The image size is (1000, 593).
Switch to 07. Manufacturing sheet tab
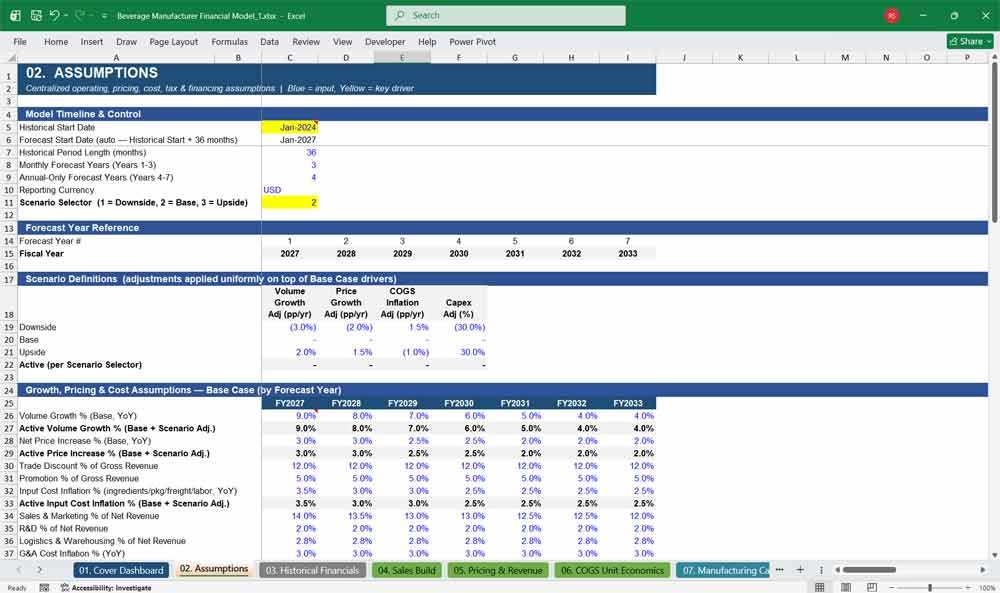(723, 570)
